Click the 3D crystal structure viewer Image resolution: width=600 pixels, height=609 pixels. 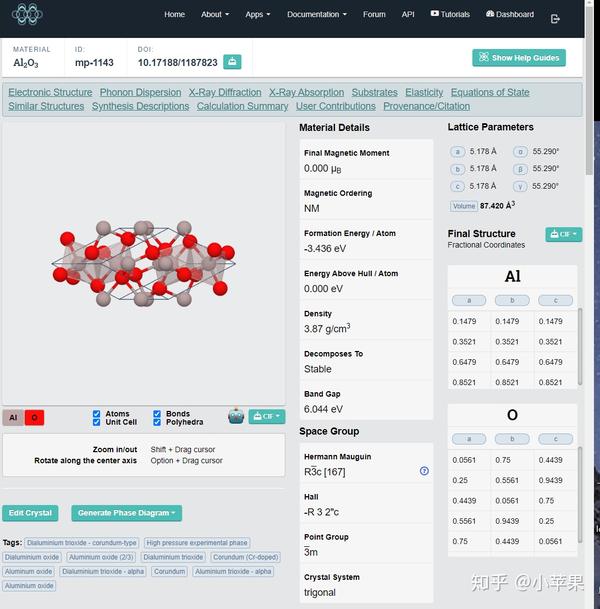point(144,264)
